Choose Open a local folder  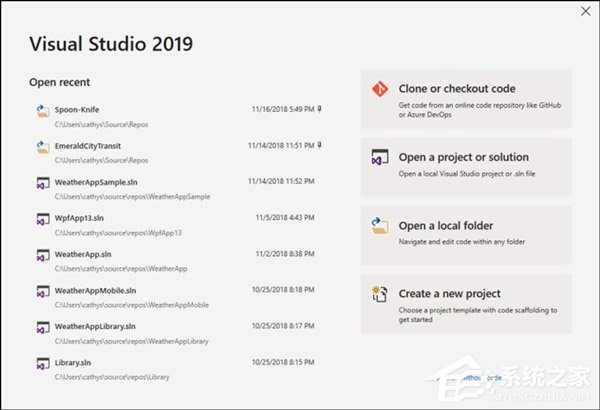(466, 235)
